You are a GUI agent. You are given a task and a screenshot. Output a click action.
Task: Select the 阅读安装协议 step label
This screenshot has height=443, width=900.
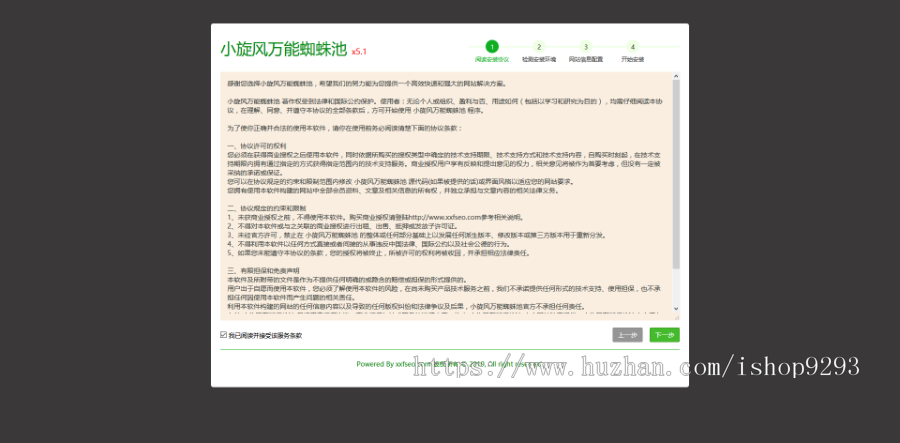click(491, 59)
